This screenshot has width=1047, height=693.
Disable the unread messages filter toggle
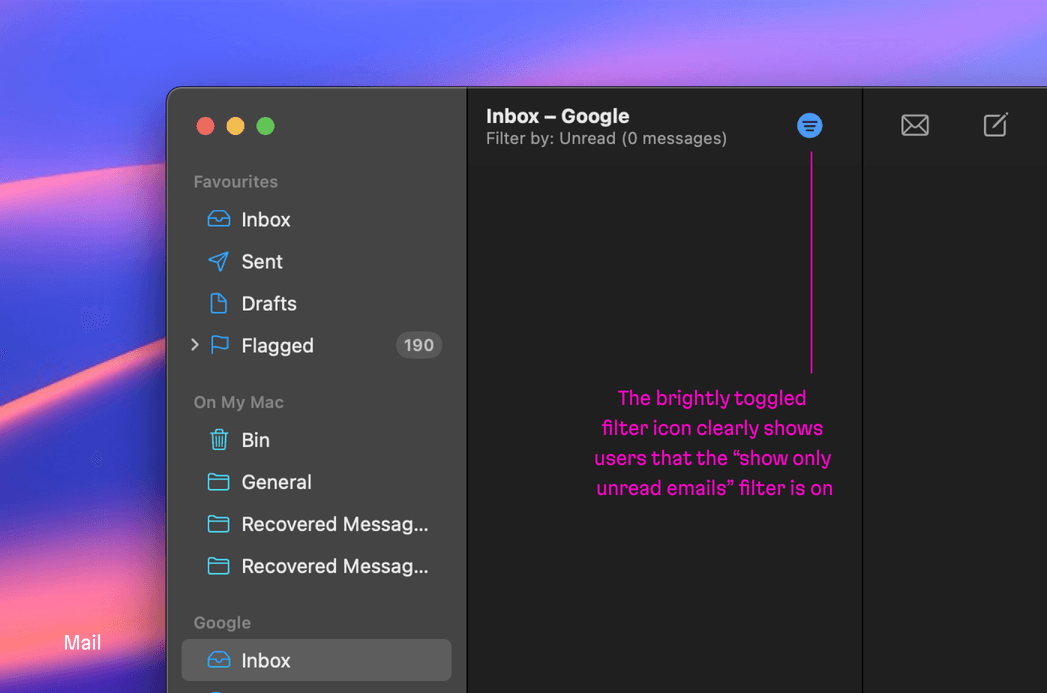point(809,125)
